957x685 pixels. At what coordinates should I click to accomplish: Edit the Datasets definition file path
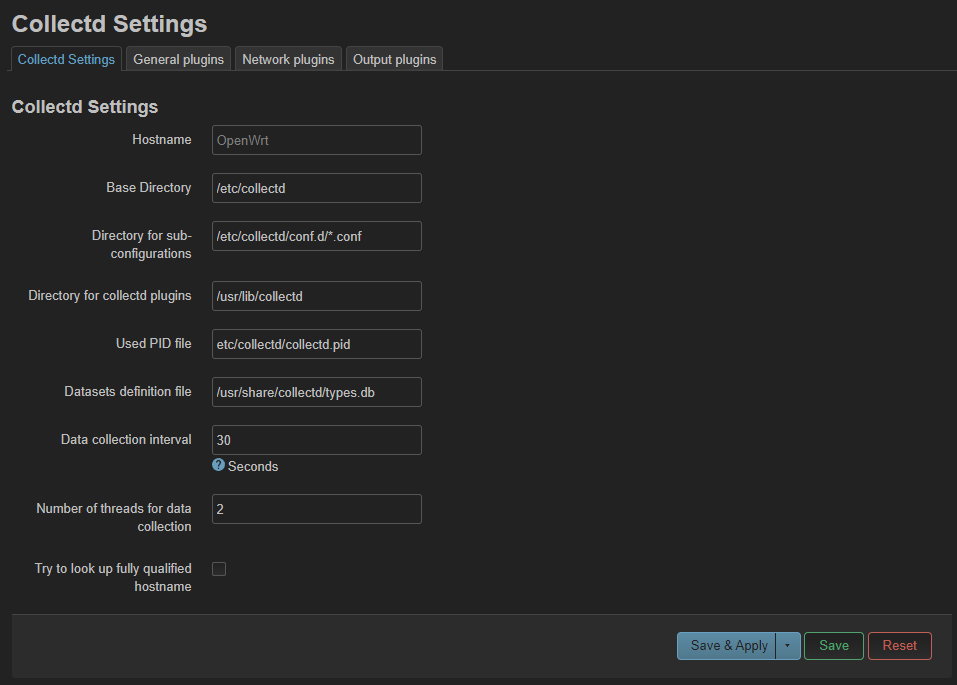point(316,392)
